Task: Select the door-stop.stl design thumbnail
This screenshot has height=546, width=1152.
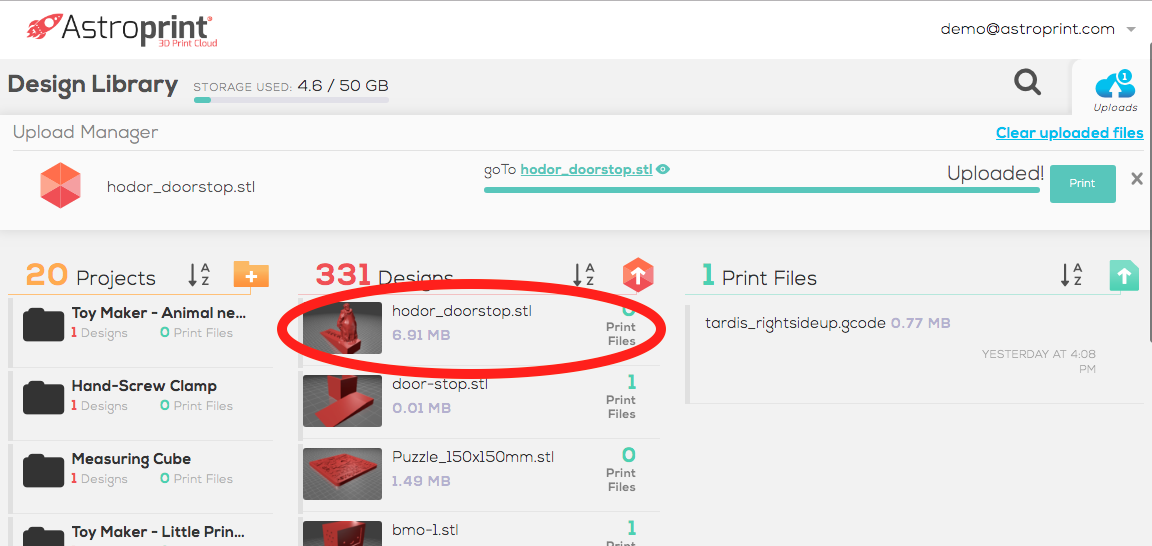Action: click(342, 401)
